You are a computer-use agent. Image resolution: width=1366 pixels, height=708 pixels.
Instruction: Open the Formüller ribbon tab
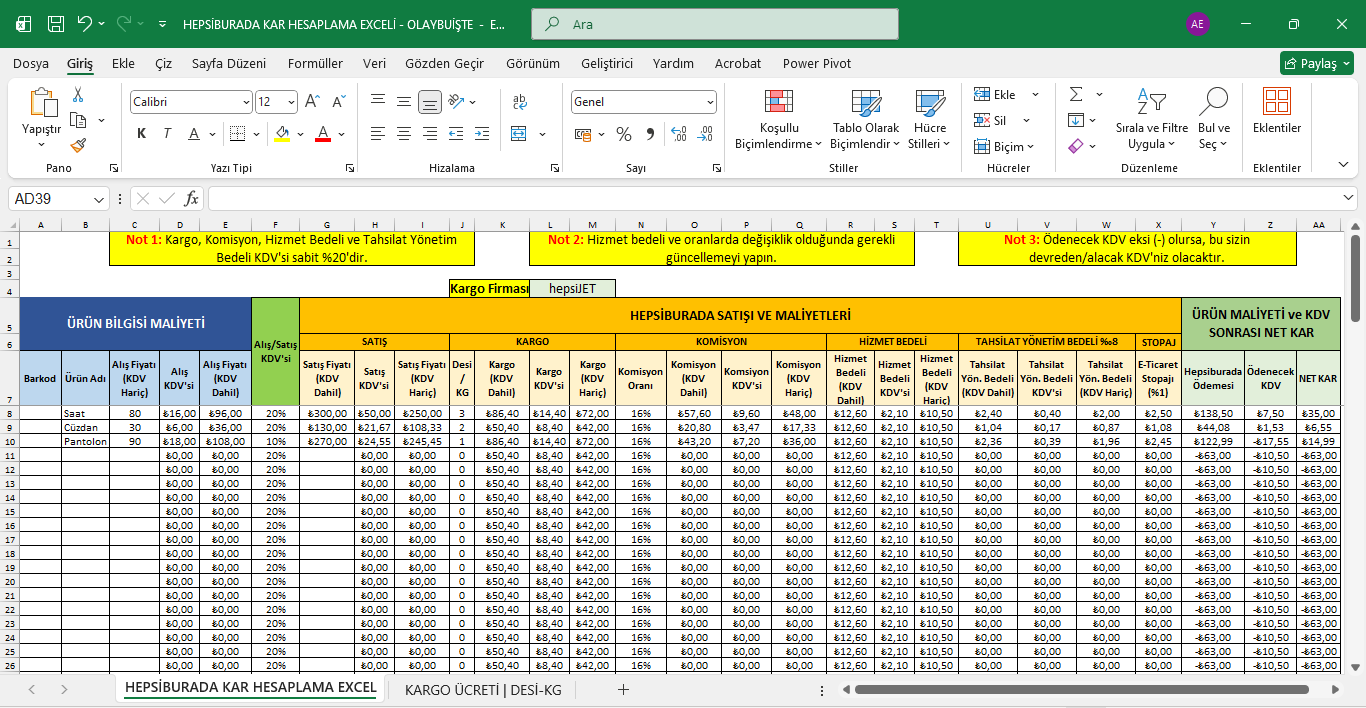[x=315, y=63]
